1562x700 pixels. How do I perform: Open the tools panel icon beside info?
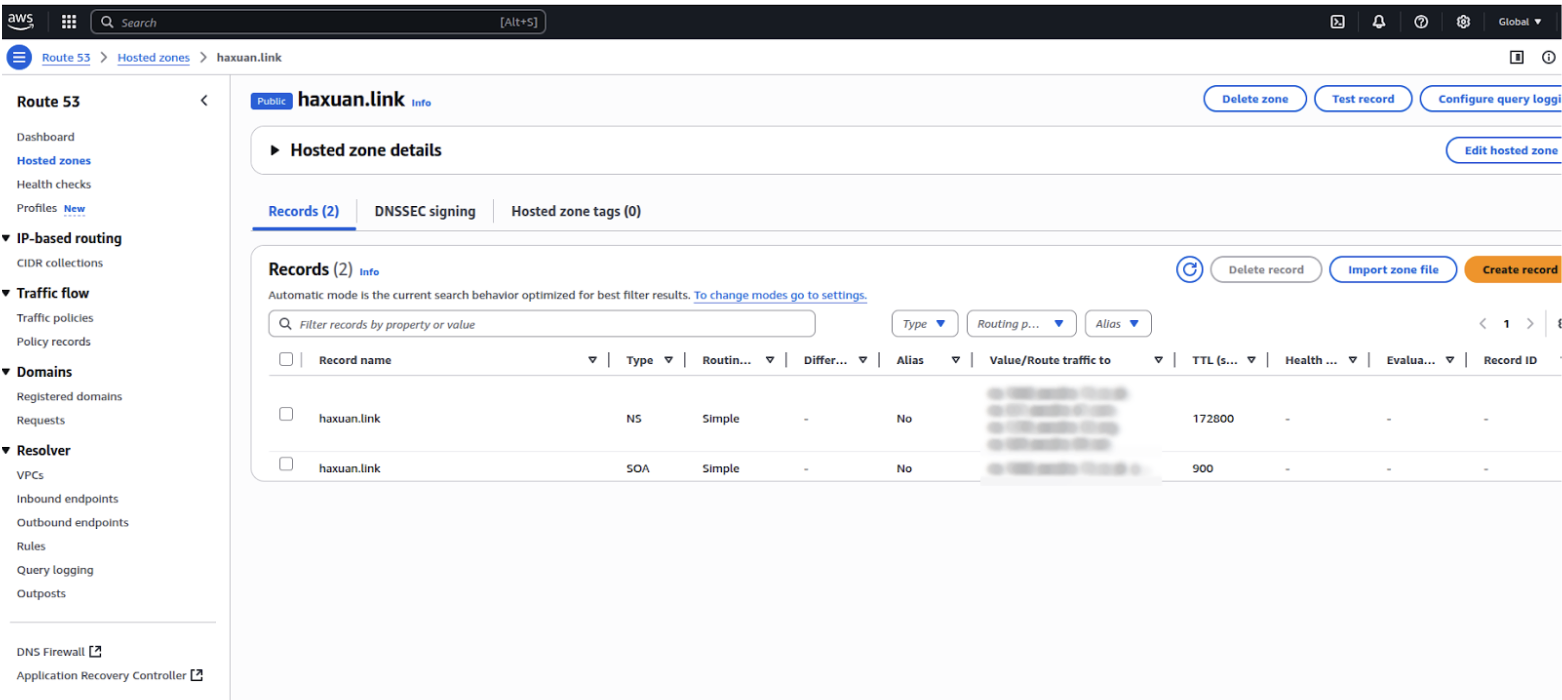[1517, 57]
